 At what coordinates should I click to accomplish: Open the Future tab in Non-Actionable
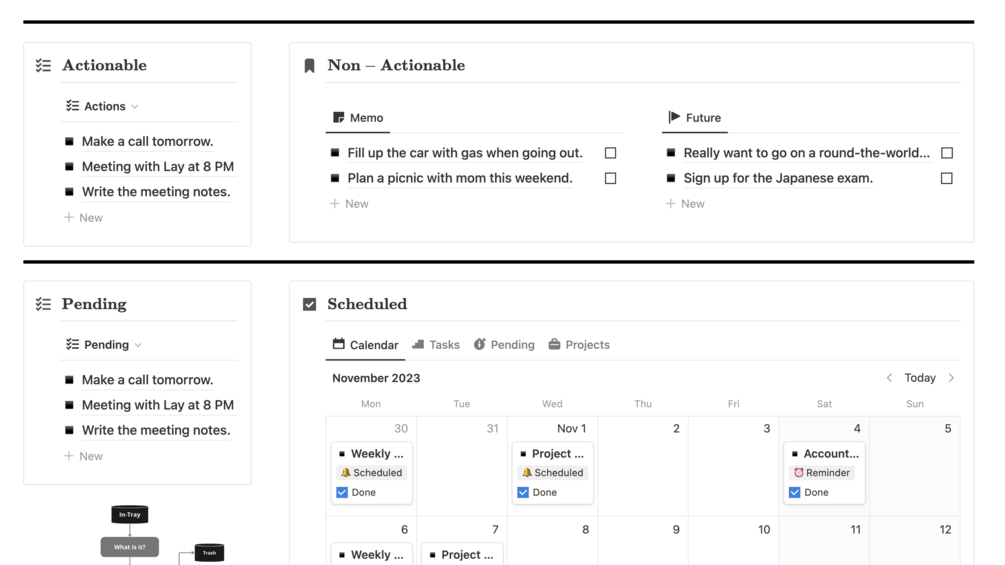tap(695, 118)
